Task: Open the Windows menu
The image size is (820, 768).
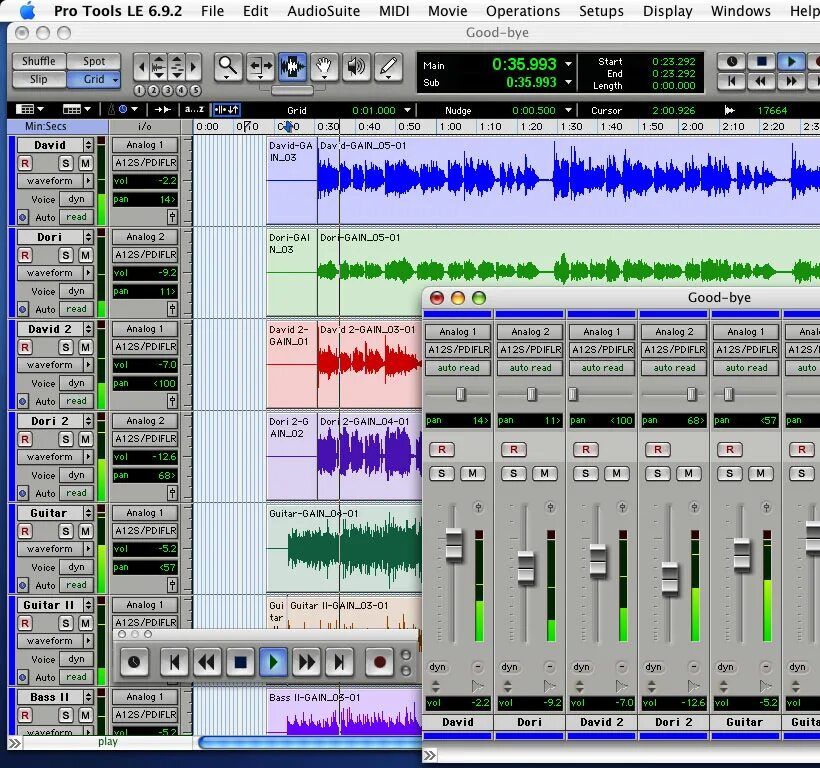Action: pos(741,11)
